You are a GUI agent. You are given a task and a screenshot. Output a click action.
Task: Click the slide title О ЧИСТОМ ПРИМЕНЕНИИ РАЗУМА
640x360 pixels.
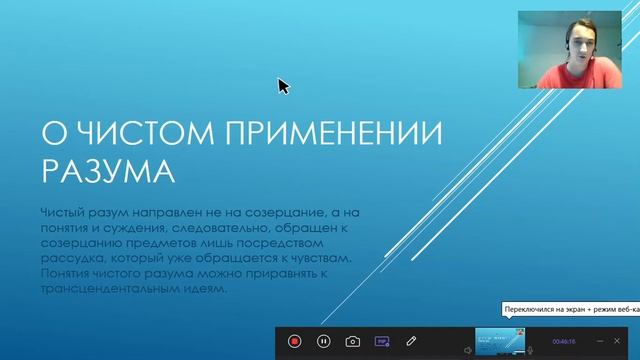pyautogui.click(x=242, y=151)
